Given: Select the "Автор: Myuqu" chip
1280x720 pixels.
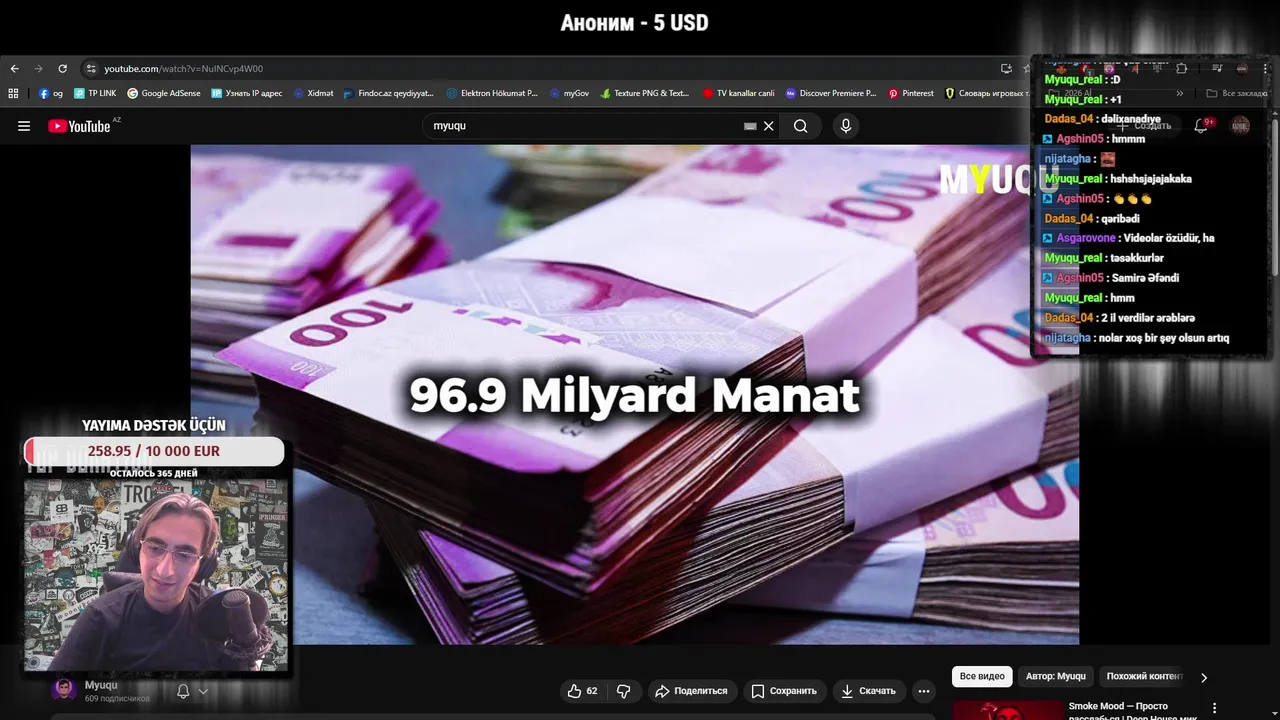Looking at the screenshot, I should coord(1055,677).
